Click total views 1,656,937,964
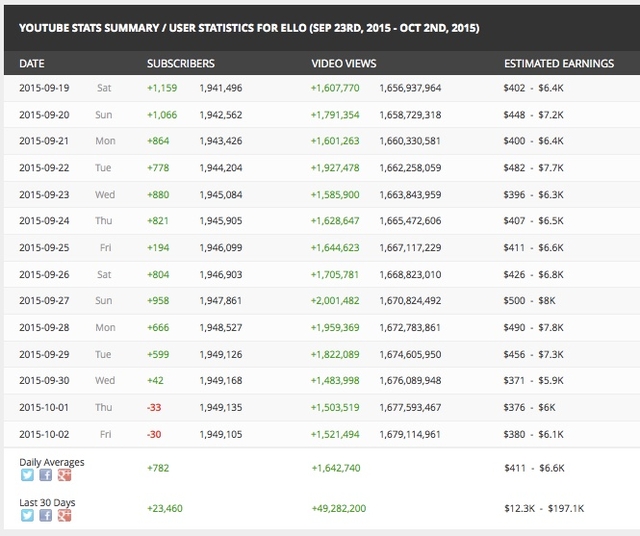640x536 pixels. [410, 88]
